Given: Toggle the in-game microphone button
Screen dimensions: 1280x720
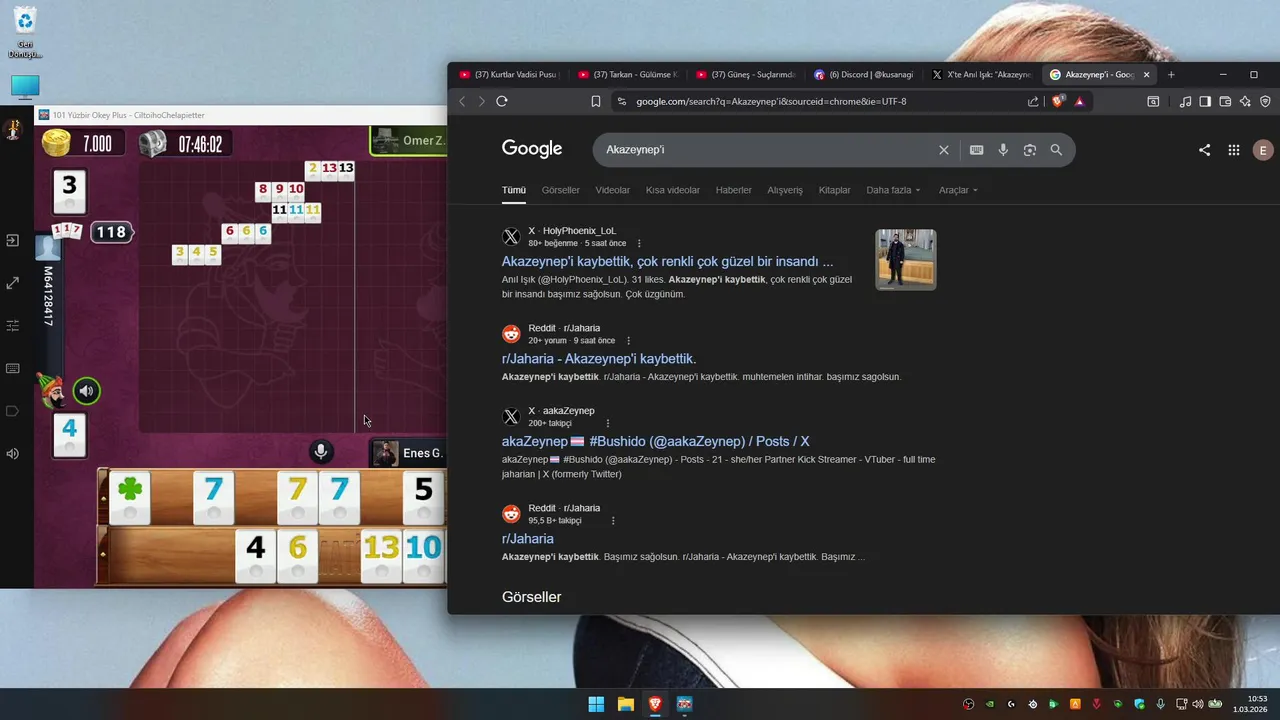Looking at the screenshot, I should [x=321, y=452].
